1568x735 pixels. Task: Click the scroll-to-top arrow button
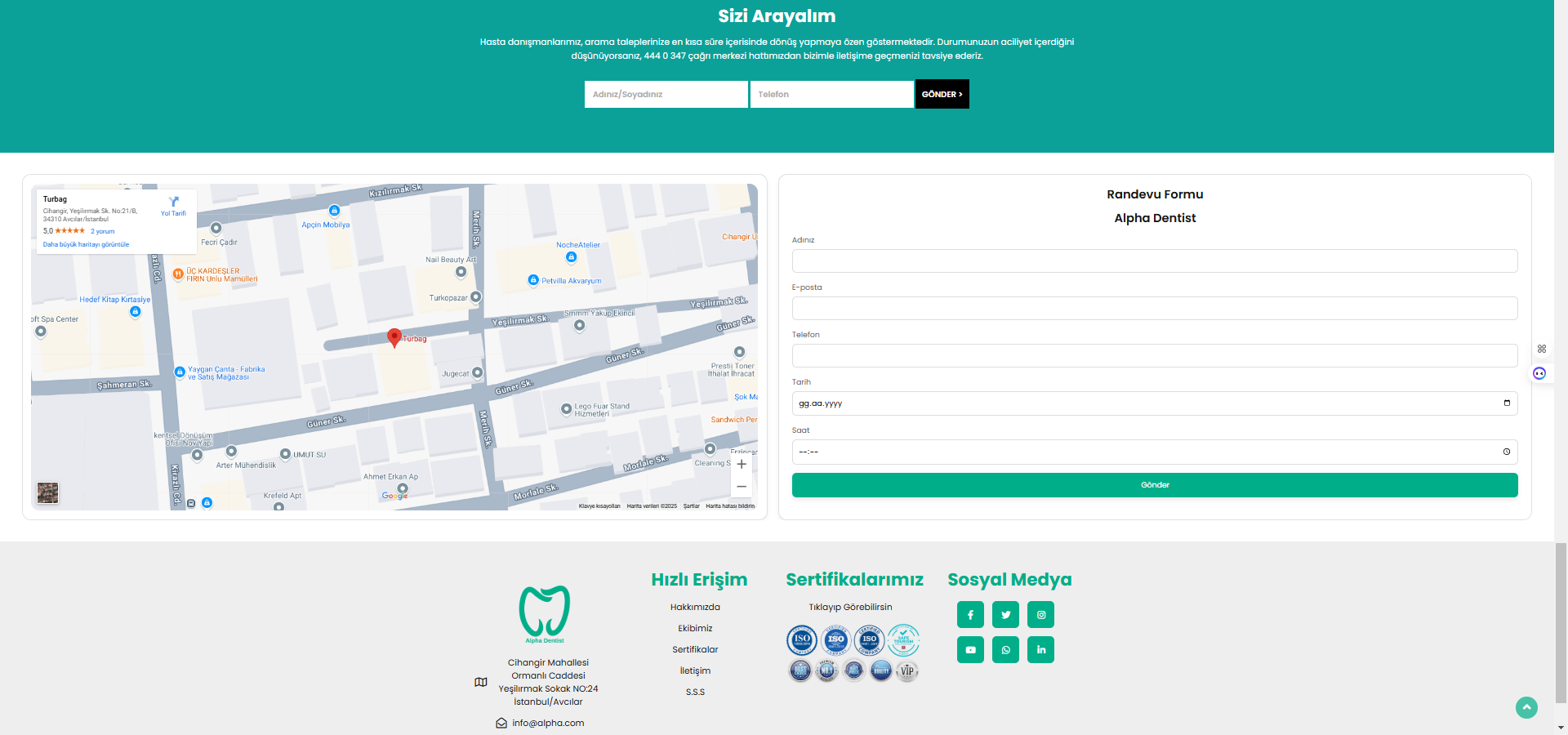1526,707
